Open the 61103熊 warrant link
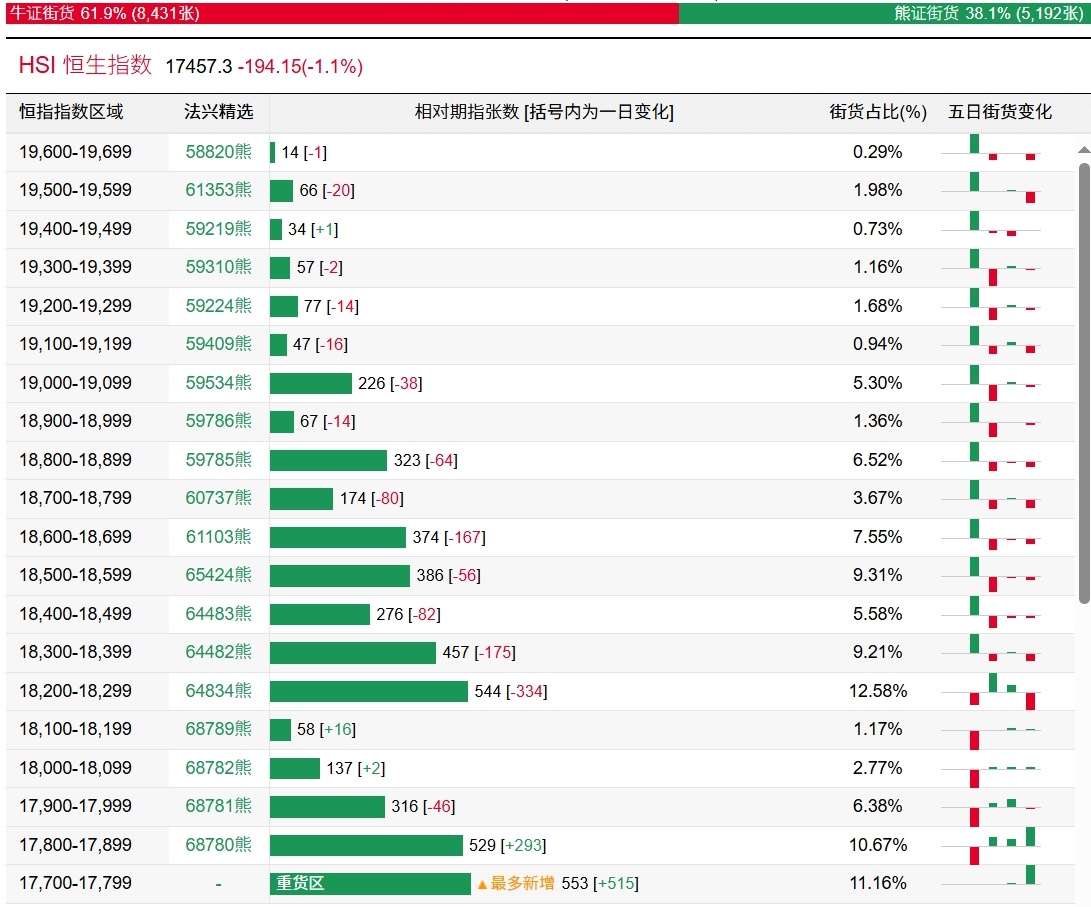 [x=218, y=537]
